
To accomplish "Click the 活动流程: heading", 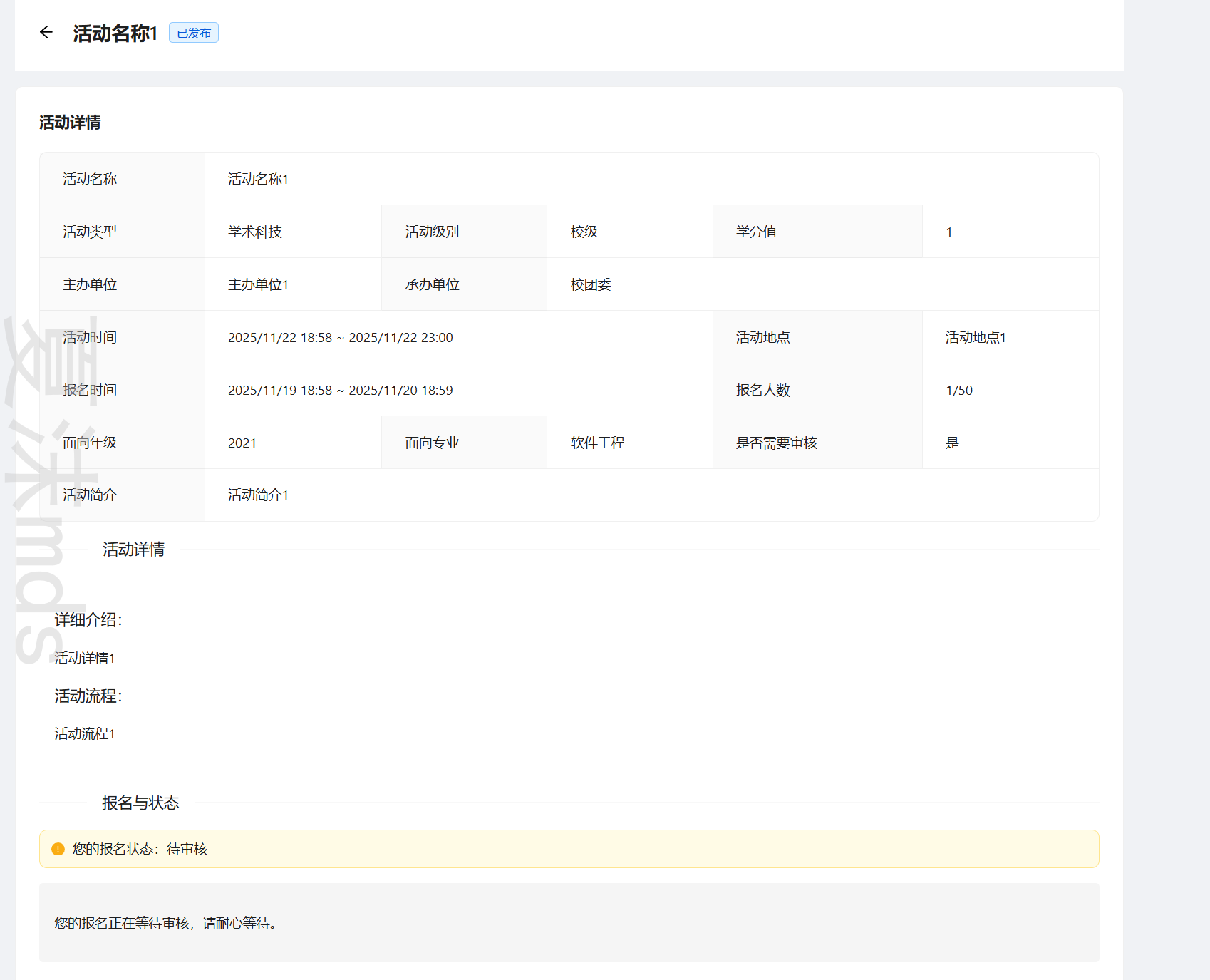I will click(x=88, y=696).
